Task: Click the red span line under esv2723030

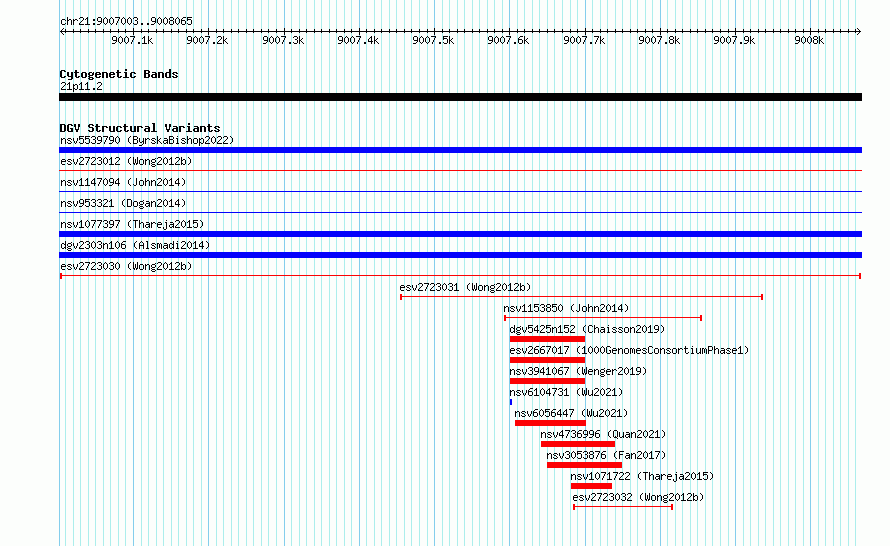Action: click(460, 276)
